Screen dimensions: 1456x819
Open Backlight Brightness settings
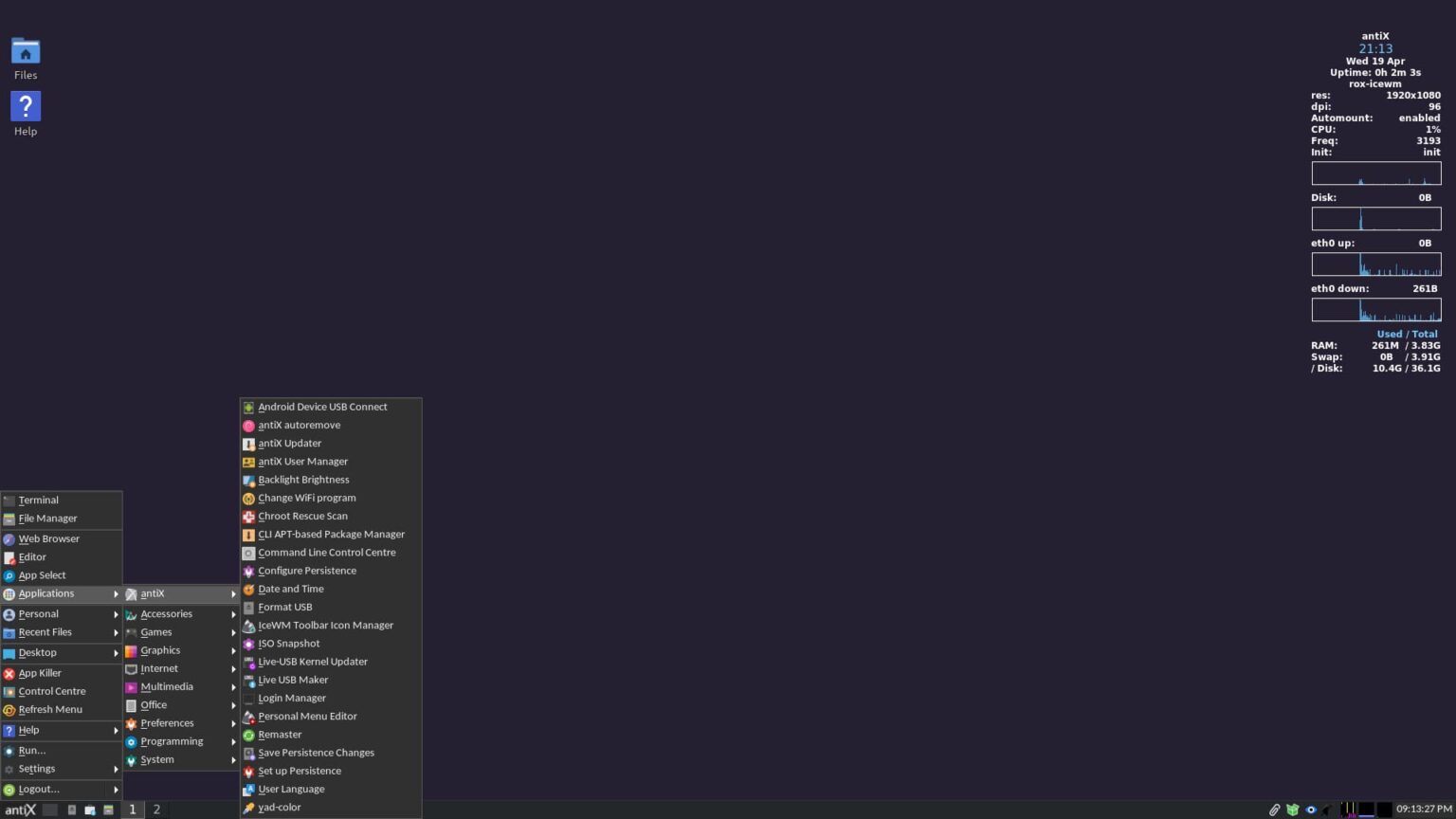point(303,479)
